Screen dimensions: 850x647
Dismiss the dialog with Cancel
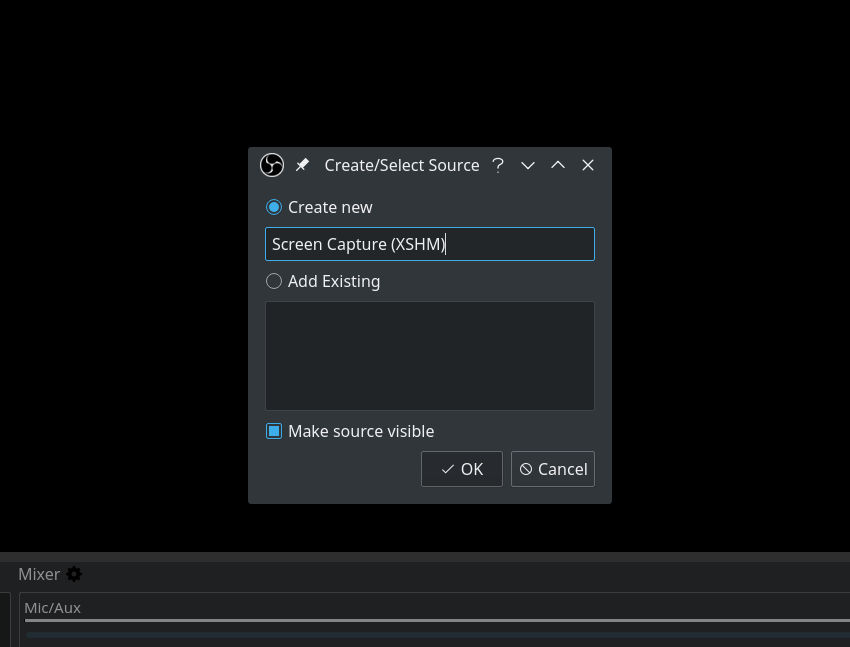point(552,468)
